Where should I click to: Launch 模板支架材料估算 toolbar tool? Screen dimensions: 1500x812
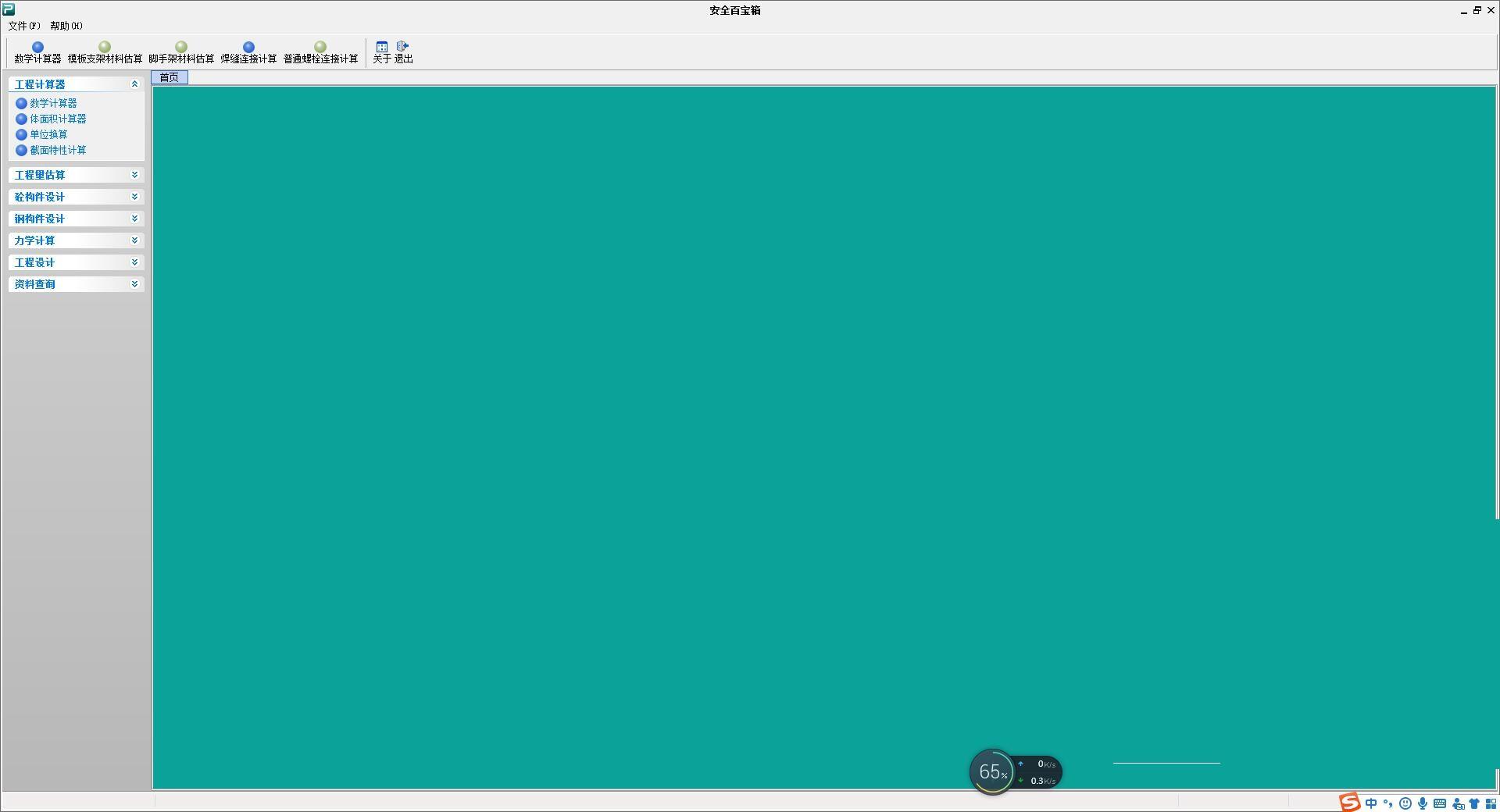105,52
